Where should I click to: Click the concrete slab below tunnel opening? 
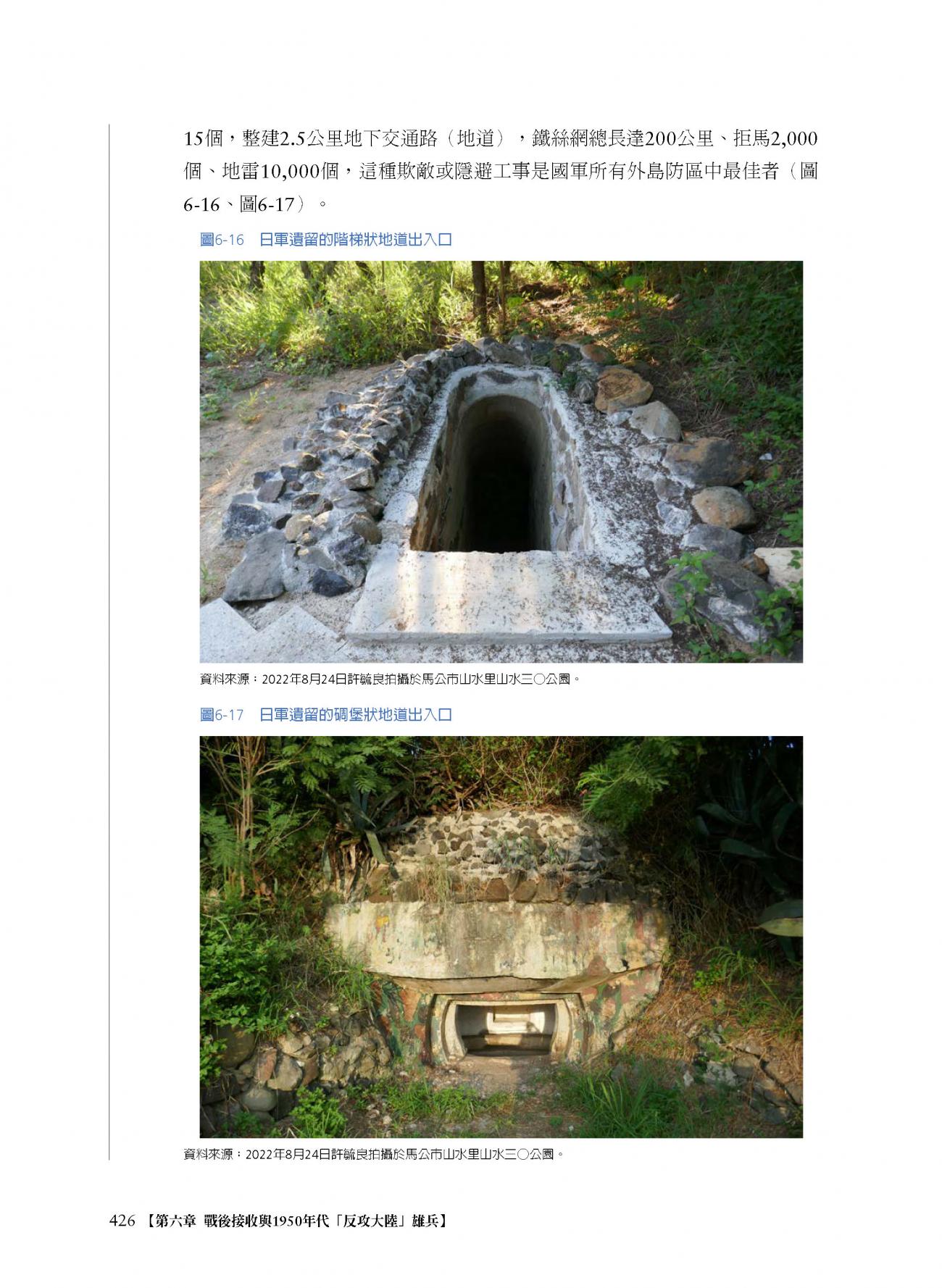point(507,594)
